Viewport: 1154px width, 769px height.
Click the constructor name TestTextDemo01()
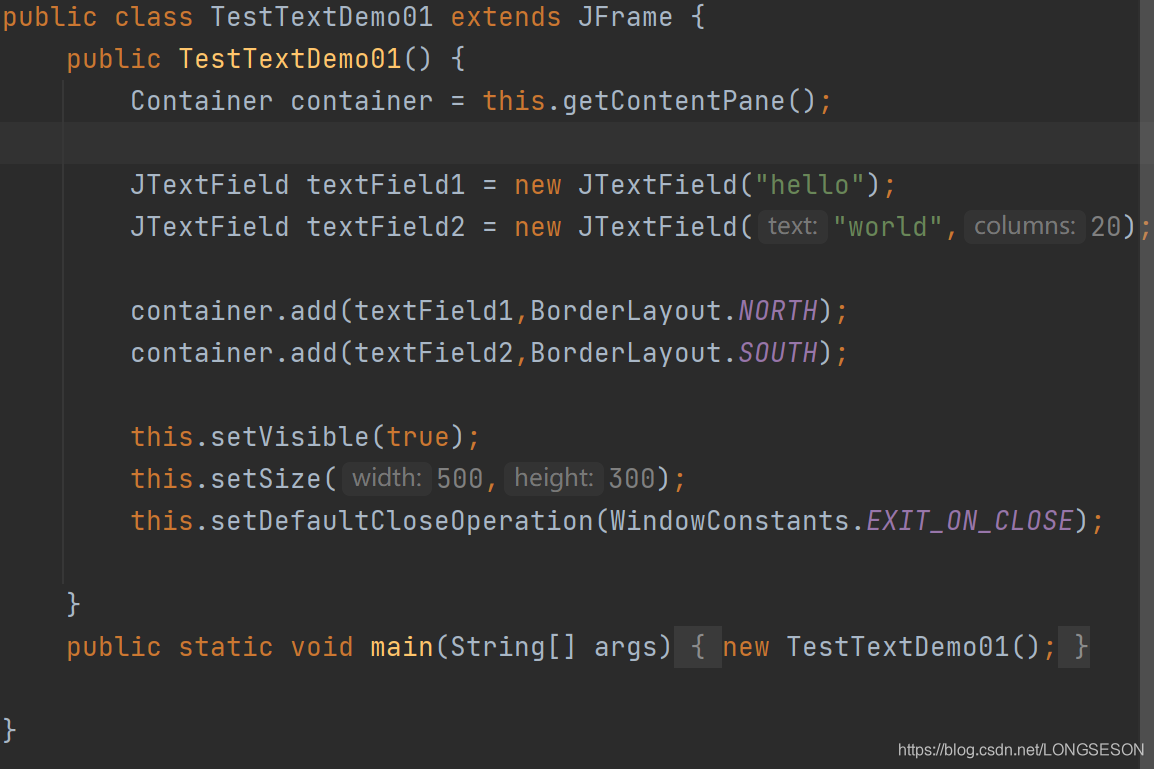coord(305,59)
